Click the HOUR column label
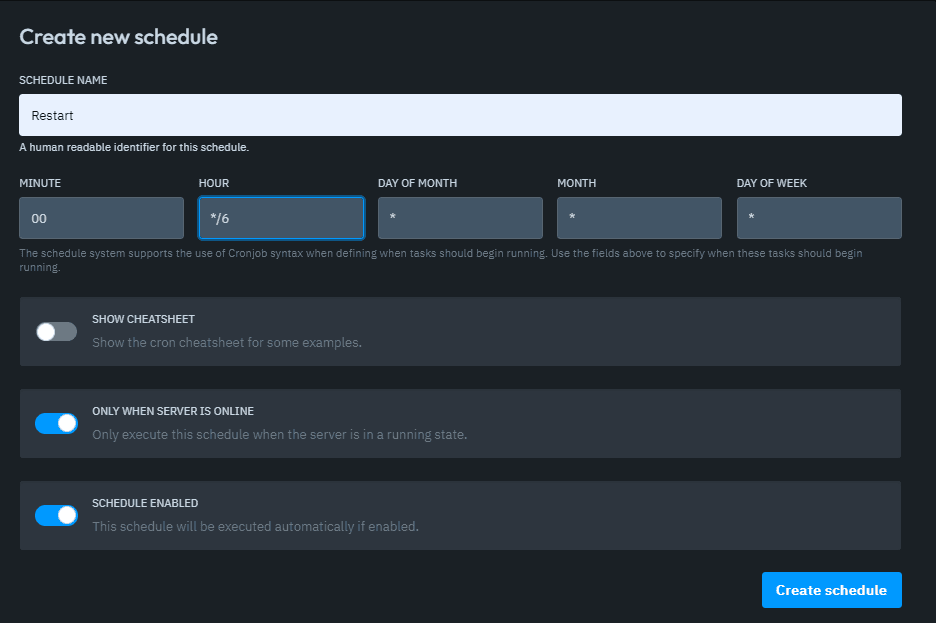Screen dimensions: 936x623 point(213,183)
